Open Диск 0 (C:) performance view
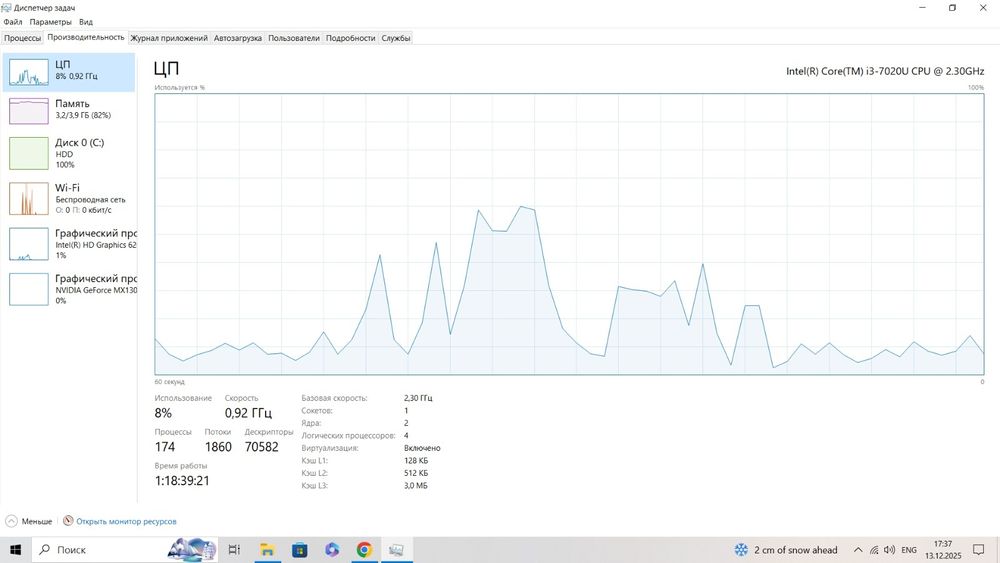The width and height of the screenshot is (1000, 563). 69,153
